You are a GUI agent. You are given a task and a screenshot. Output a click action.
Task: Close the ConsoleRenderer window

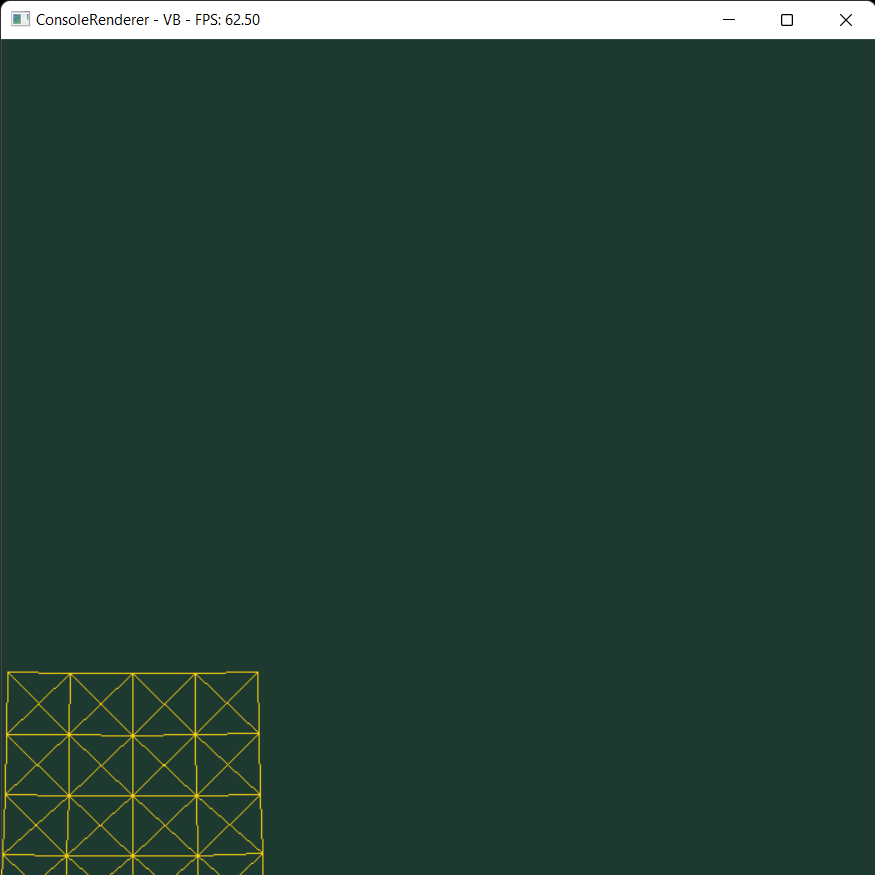click(845, 19)
